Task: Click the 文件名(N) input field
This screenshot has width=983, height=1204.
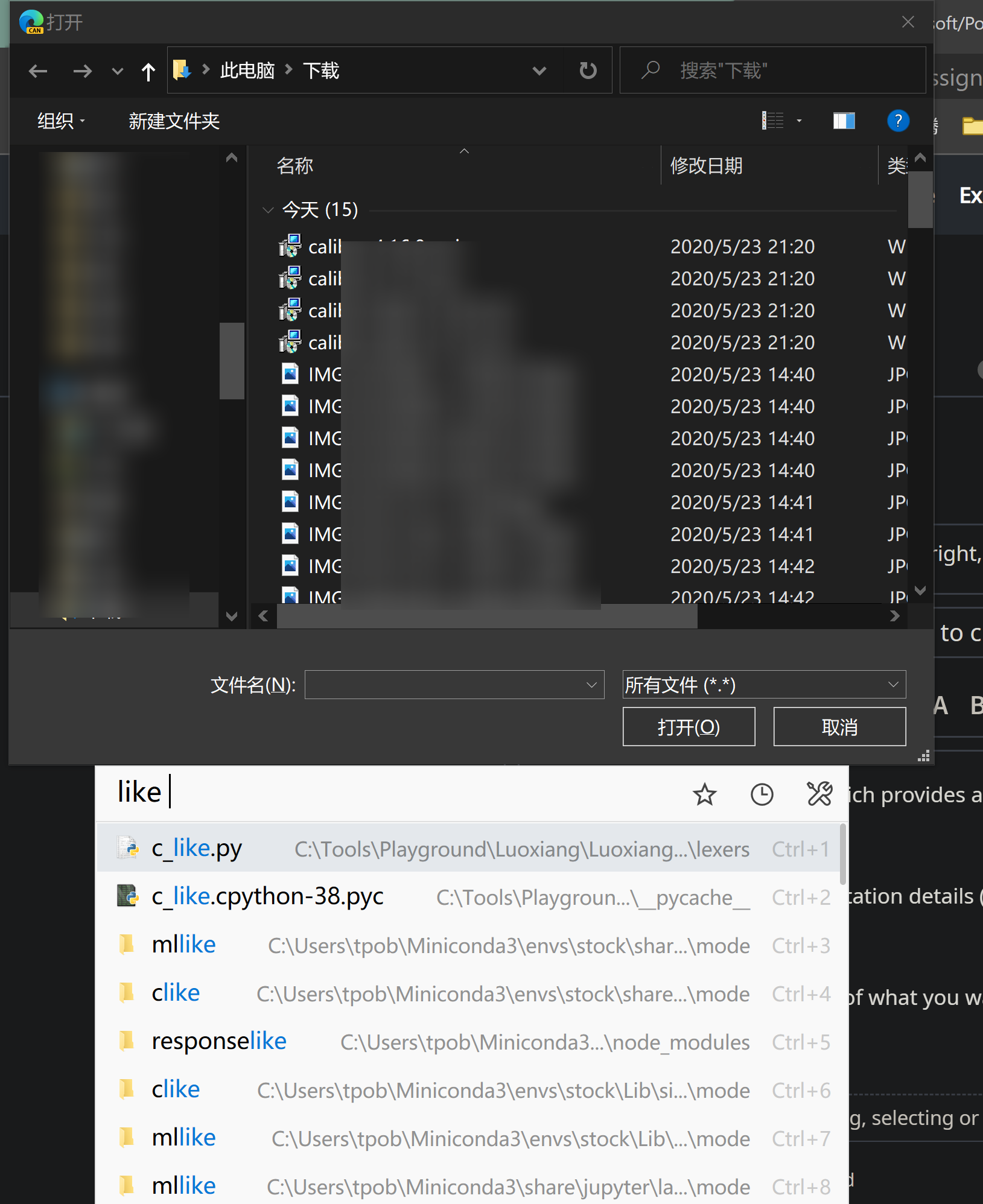Action: tap(445, 685)
